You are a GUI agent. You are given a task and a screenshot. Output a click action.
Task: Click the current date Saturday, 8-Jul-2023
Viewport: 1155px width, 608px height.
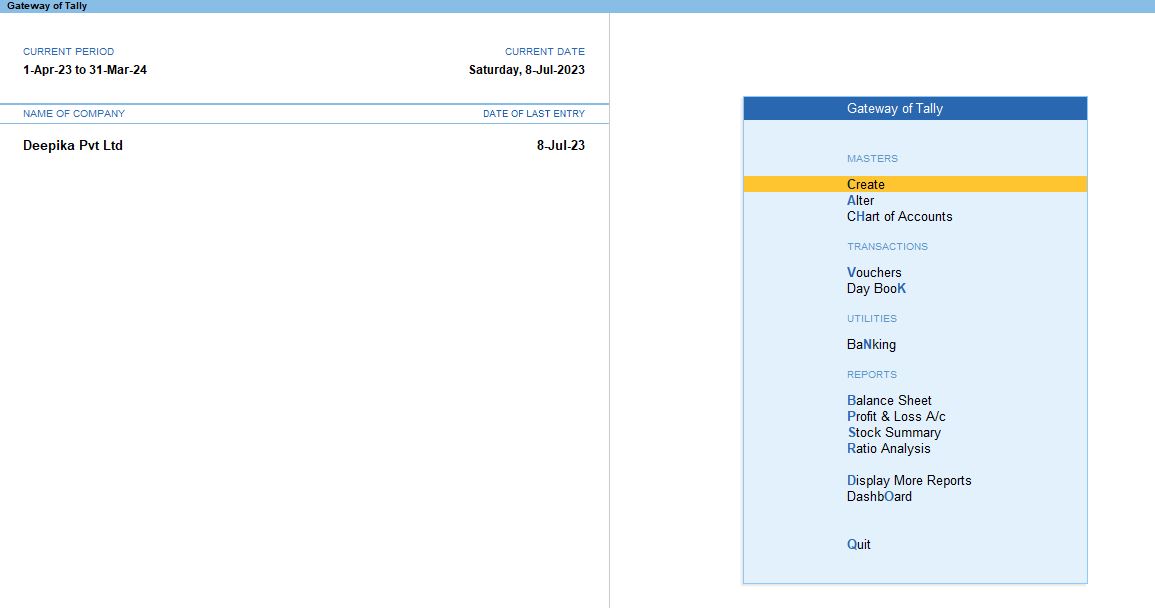pyautogui.click(x=527, y=70)
